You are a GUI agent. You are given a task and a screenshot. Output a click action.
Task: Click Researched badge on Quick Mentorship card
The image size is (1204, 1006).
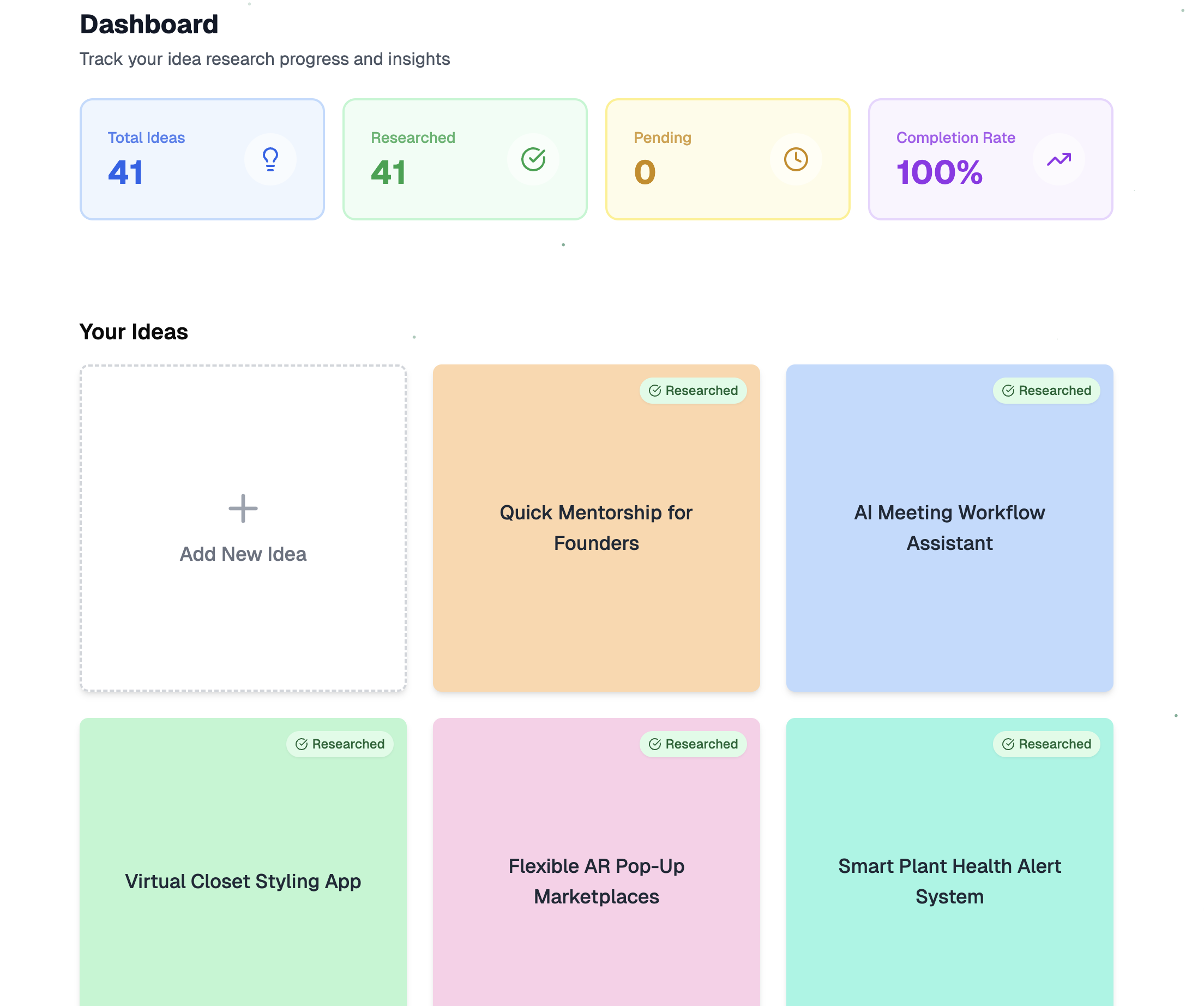693,391
